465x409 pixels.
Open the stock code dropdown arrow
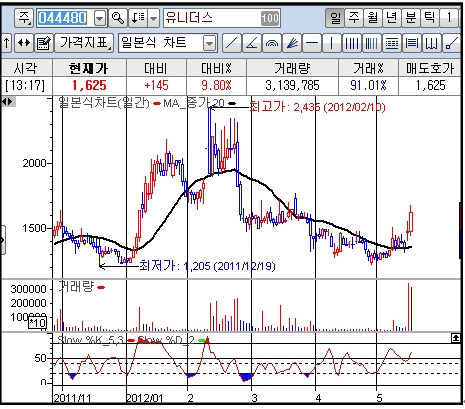[100, 18]
